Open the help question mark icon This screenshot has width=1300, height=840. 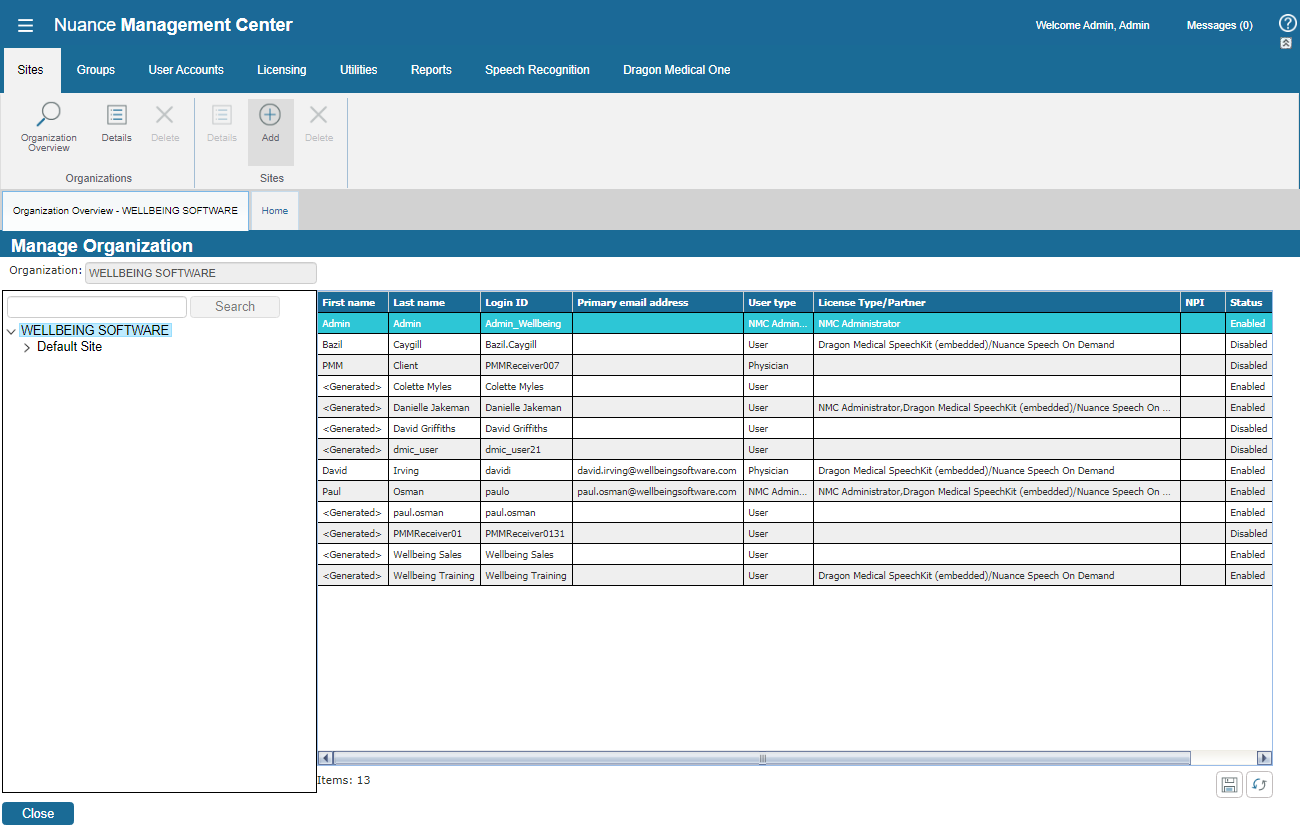click(x=1287, y=23)
